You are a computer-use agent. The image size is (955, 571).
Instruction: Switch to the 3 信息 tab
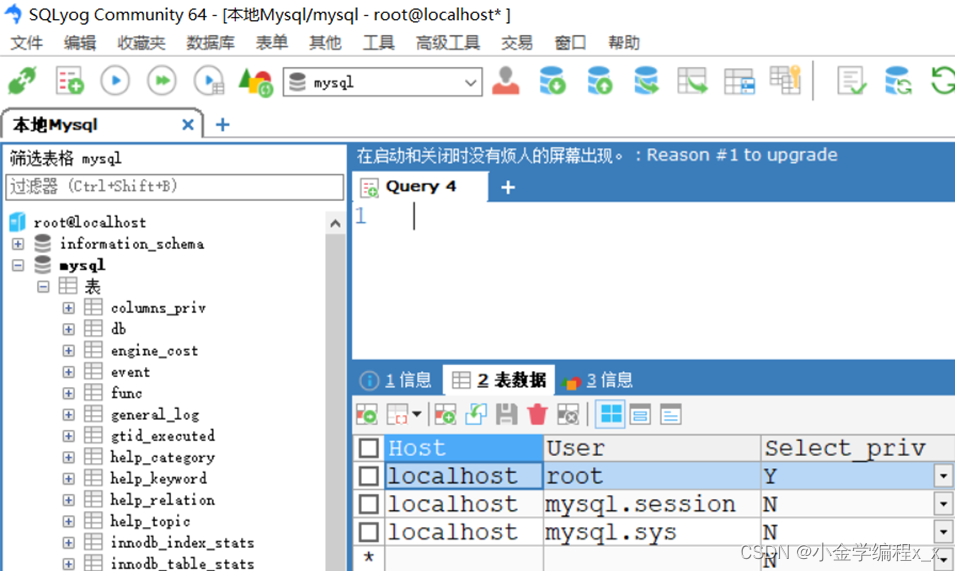click(x=598, y=380)
